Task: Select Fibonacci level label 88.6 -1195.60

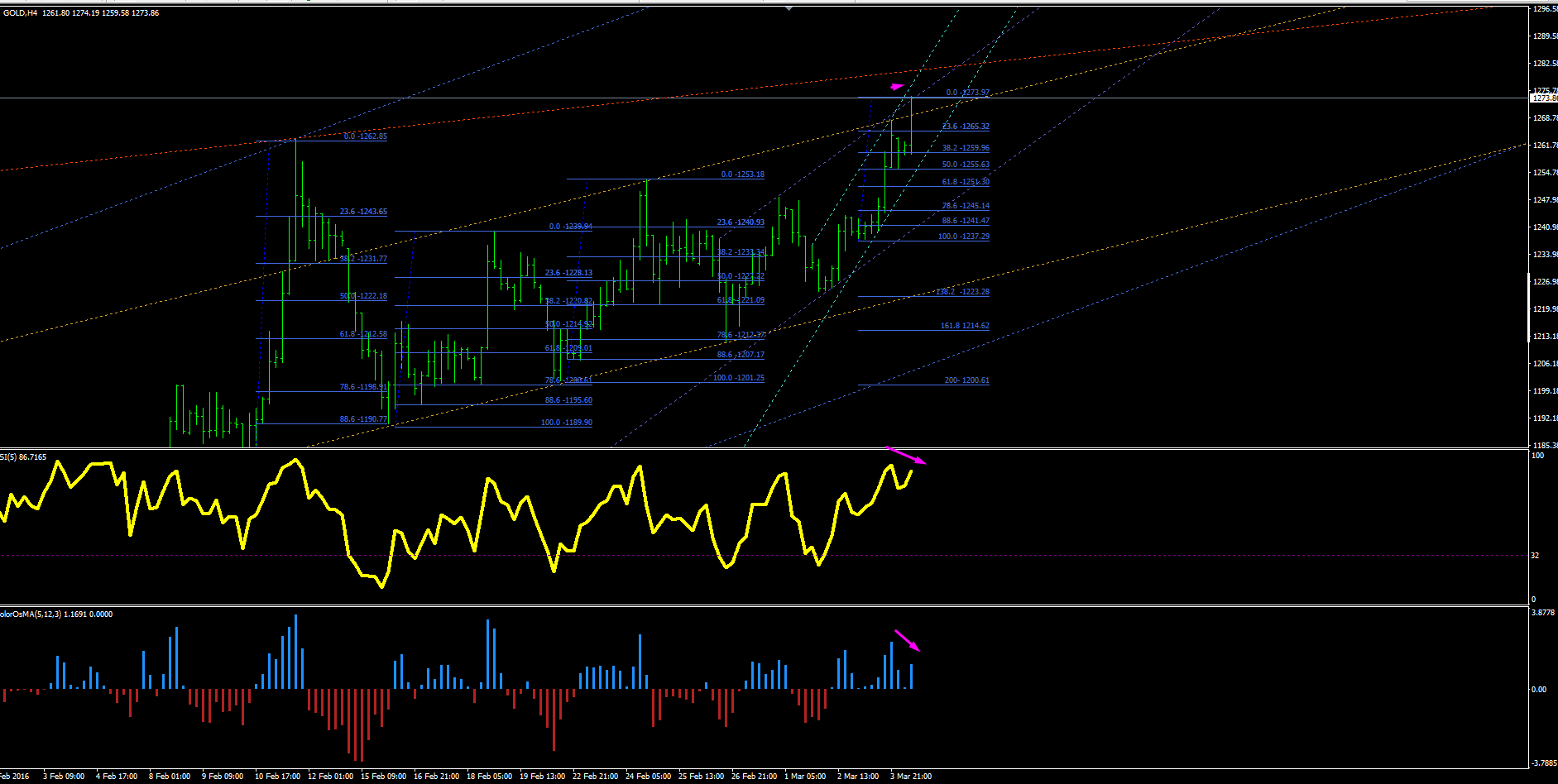Action: coord(568,400)
